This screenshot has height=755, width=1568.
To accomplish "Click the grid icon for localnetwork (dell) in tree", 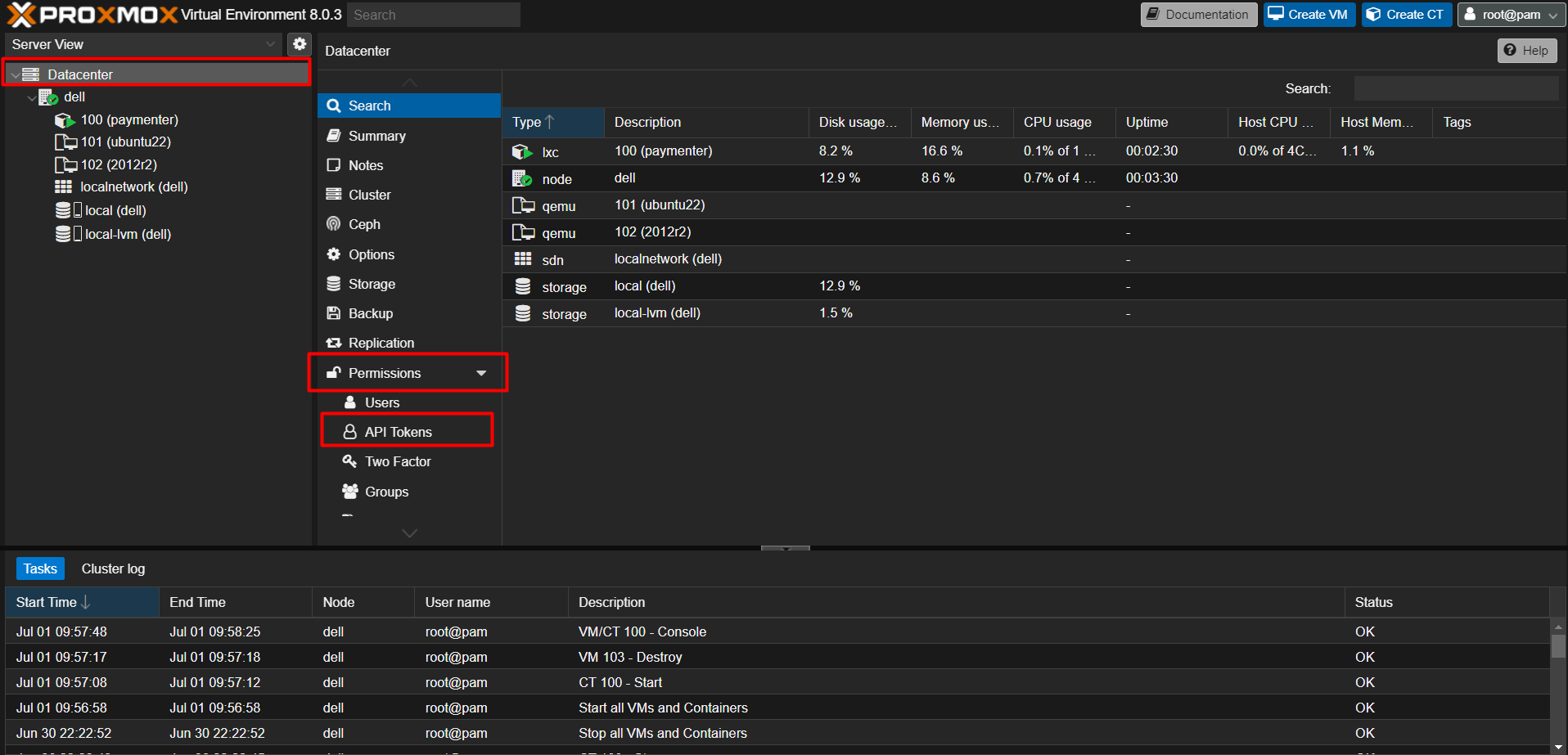I will [63, 187].
